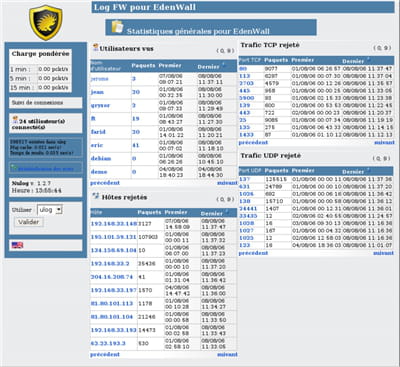The height and width of the screenshot is (367, 400).
Task: Open the ulog dropdown next to Utiliser
Action: pyautogui.click(x=50, y=210)
